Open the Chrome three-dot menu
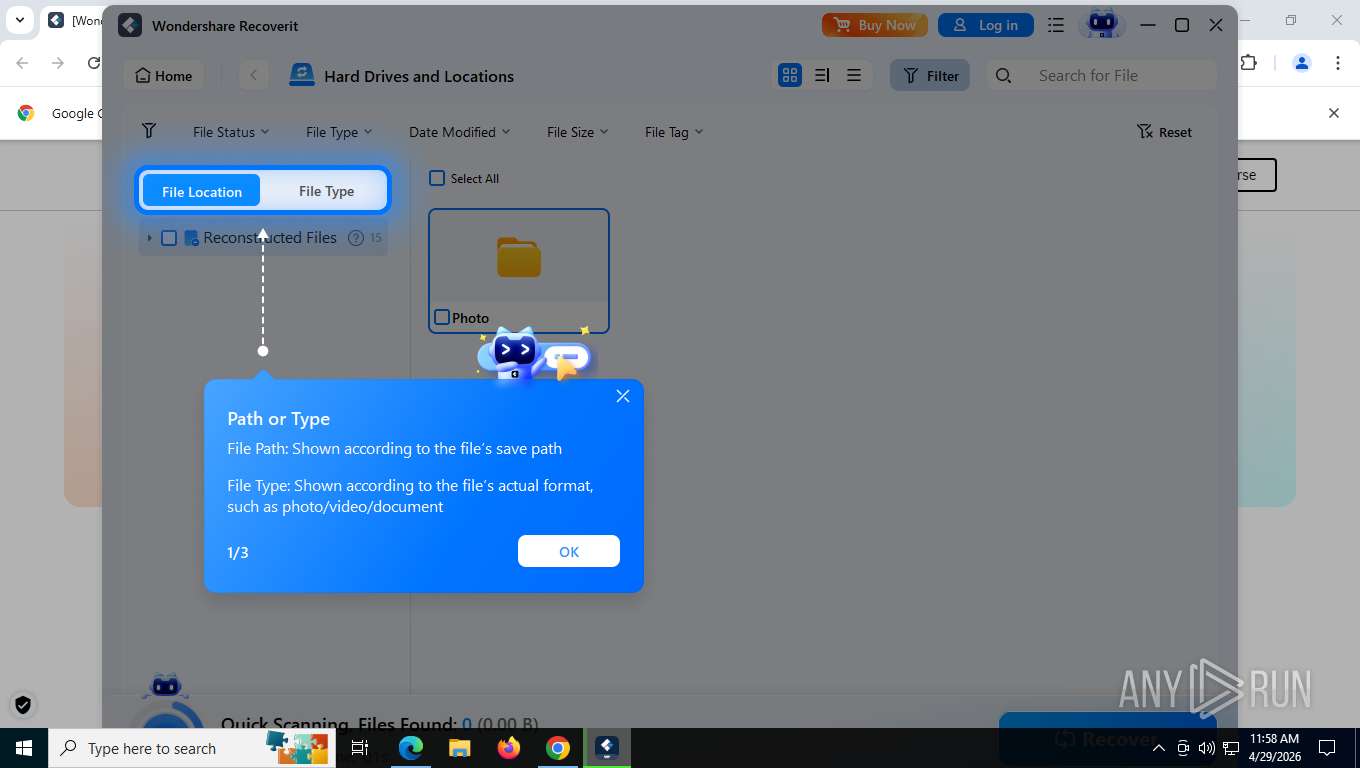Viewport: 1360px width, 768px height. [x=1338, y=63]
